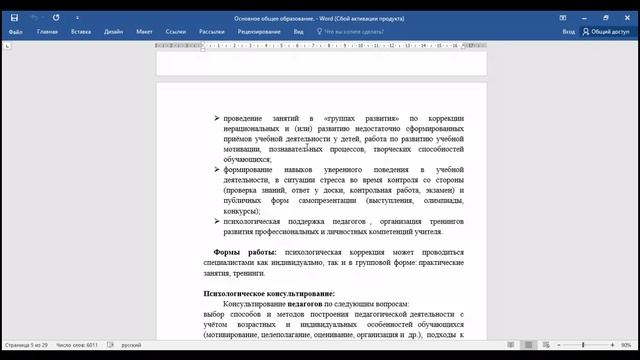
Task: Open the Ссылки tab
Action: pyautogui.click(x=176, y=32)
